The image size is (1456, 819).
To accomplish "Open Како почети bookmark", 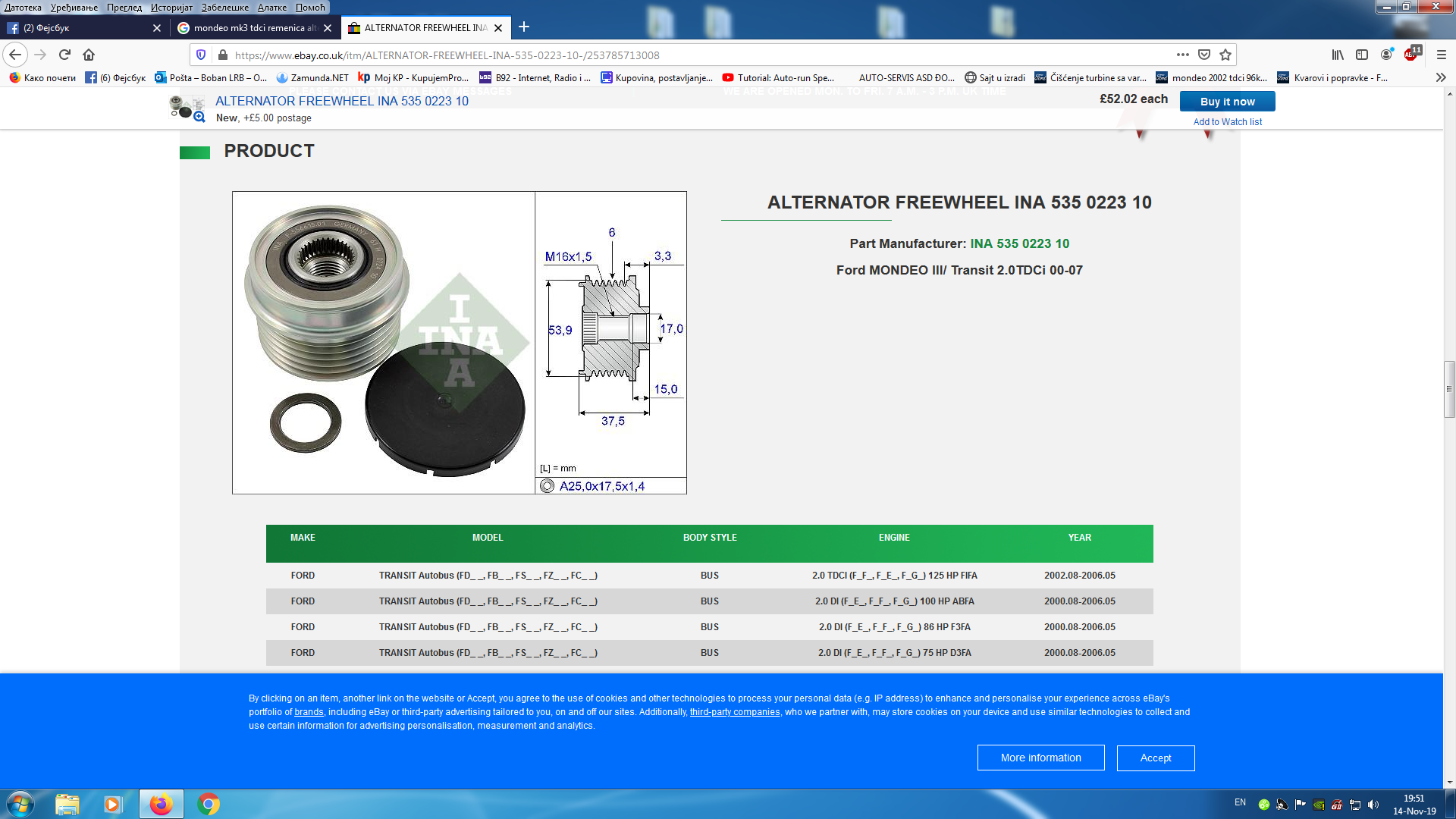I will 42,77.
